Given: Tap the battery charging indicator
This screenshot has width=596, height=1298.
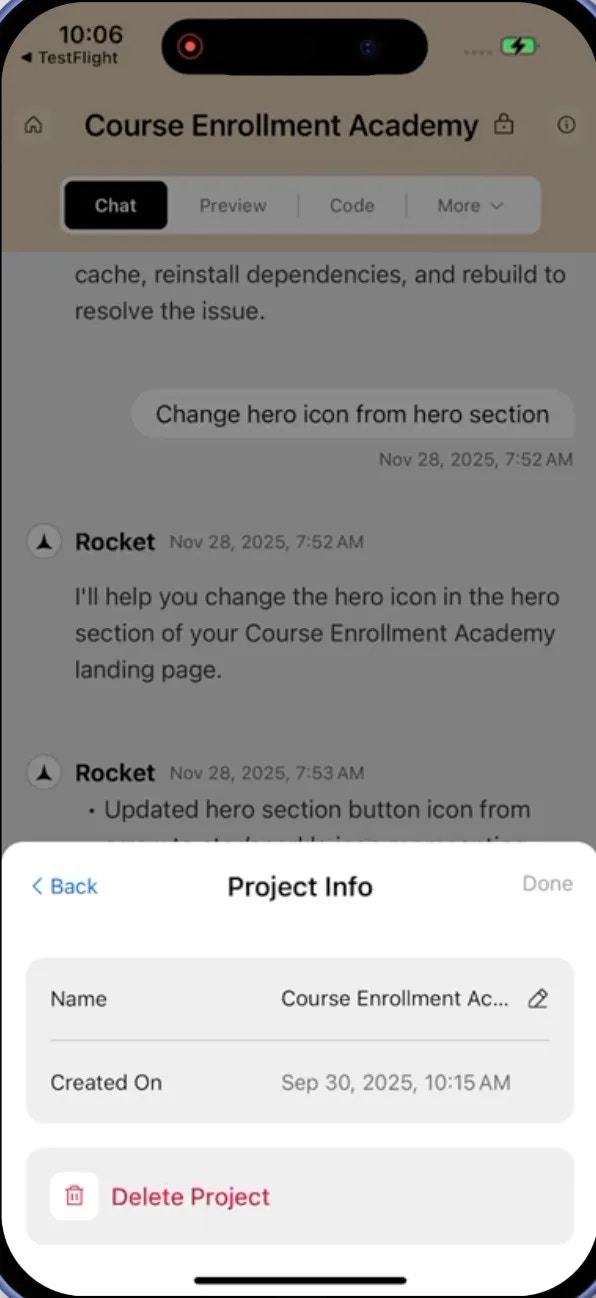Looking at the screenshot, I should point(518,46).
